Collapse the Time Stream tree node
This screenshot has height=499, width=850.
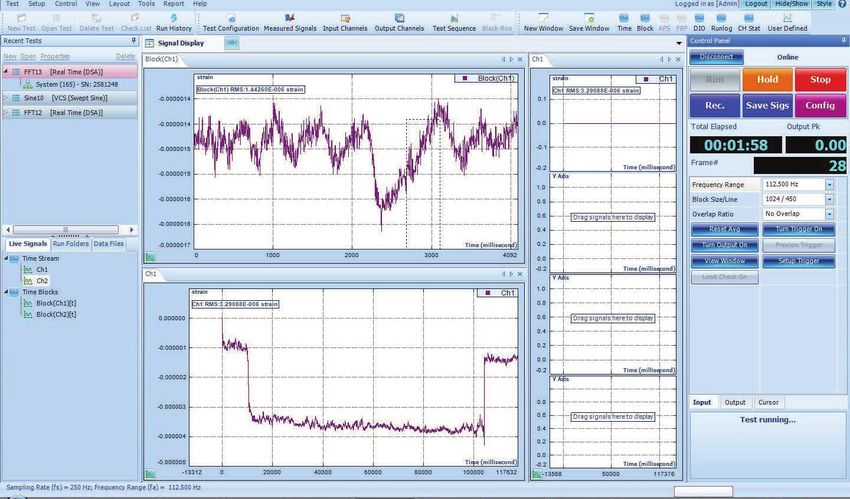click(x=7, y=258)
